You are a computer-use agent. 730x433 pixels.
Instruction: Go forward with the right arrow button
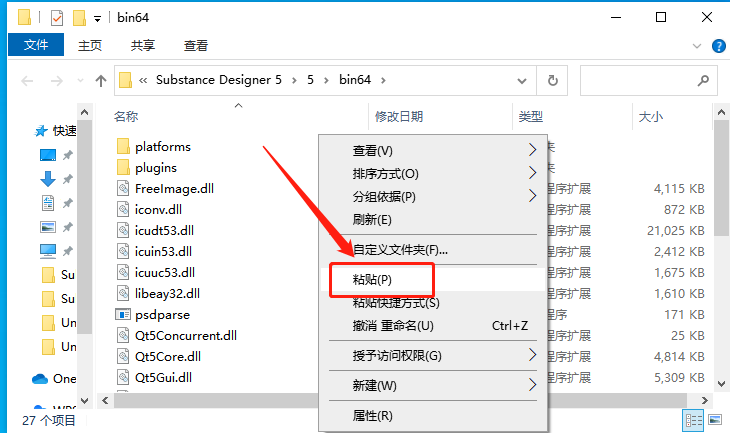(57, 81)
